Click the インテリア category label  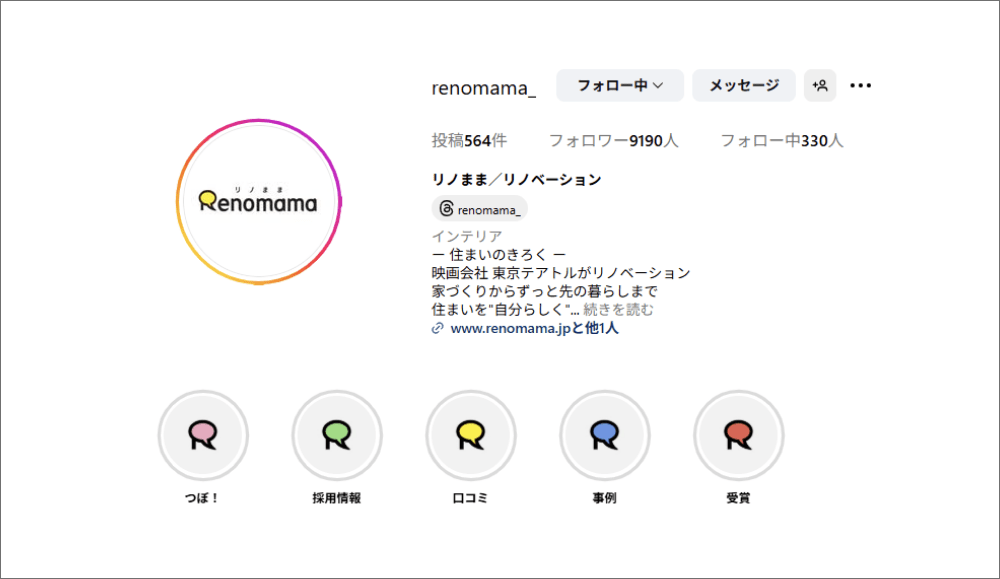(x=467, y=237)
